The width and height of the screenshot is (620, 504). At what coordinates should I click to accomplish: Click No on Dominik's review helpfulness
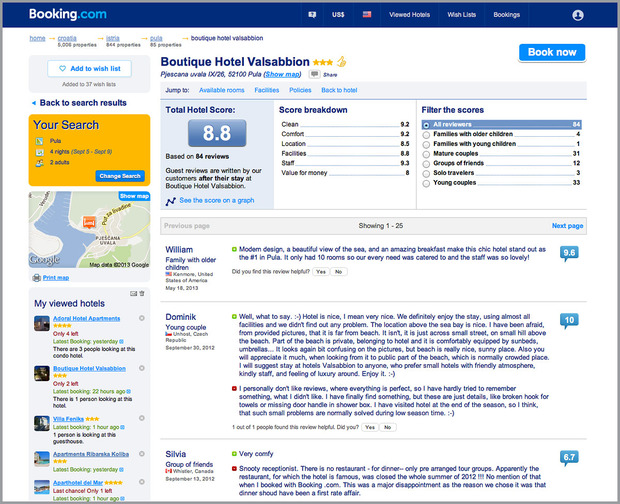[388, 427]
